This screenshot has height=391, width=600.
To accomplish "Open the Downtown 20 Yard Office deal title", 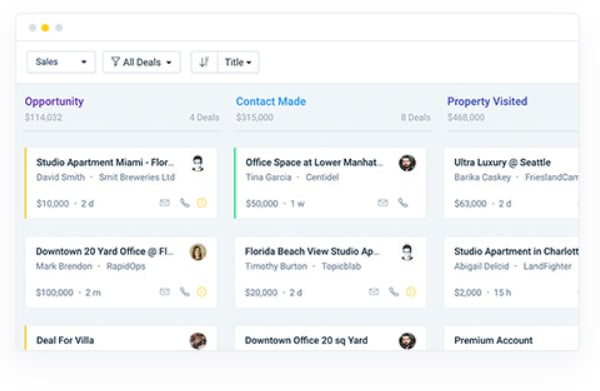I will [104, 251].
